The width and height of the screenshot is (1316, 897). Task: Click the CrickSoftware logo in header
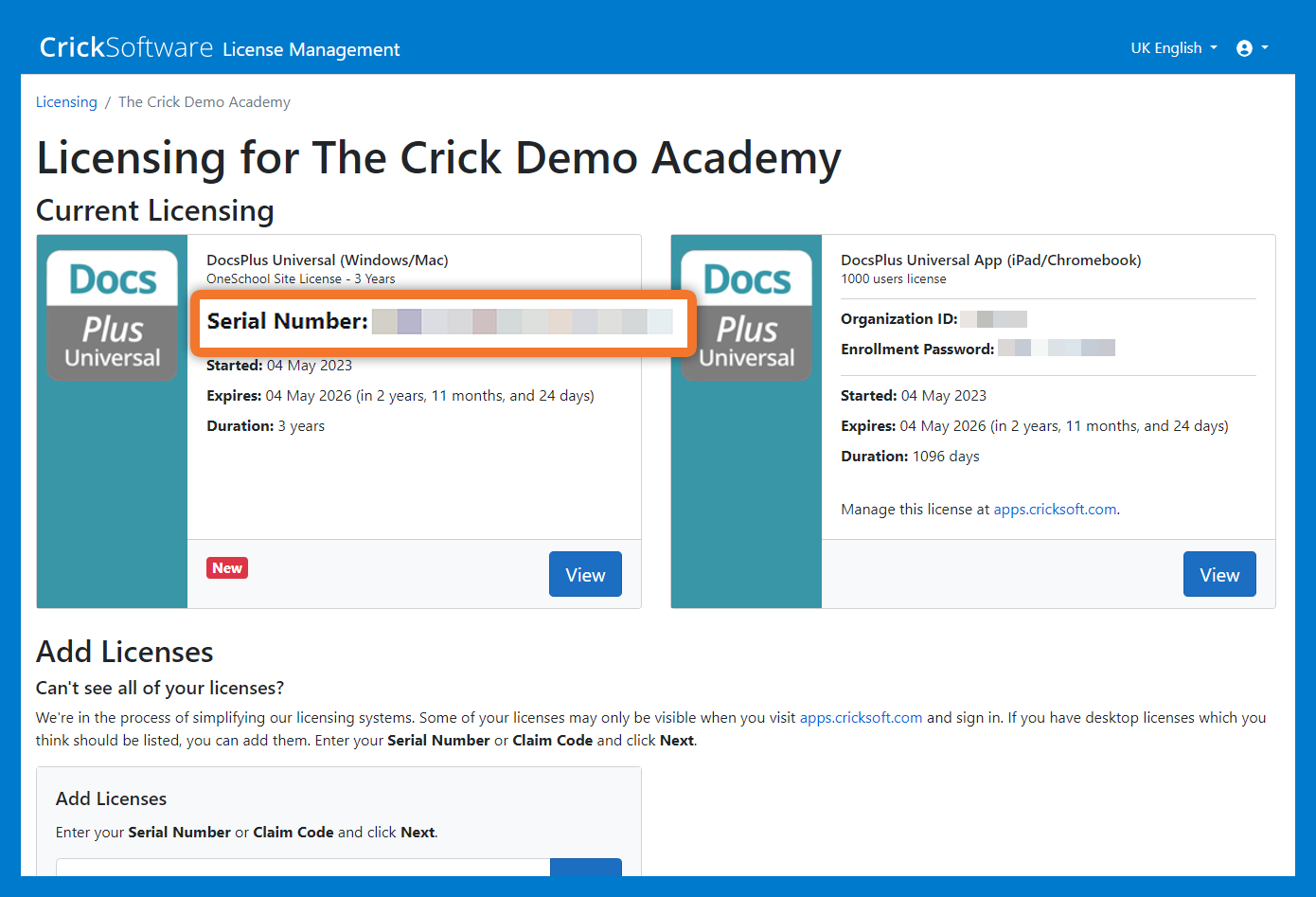[126, 47]
